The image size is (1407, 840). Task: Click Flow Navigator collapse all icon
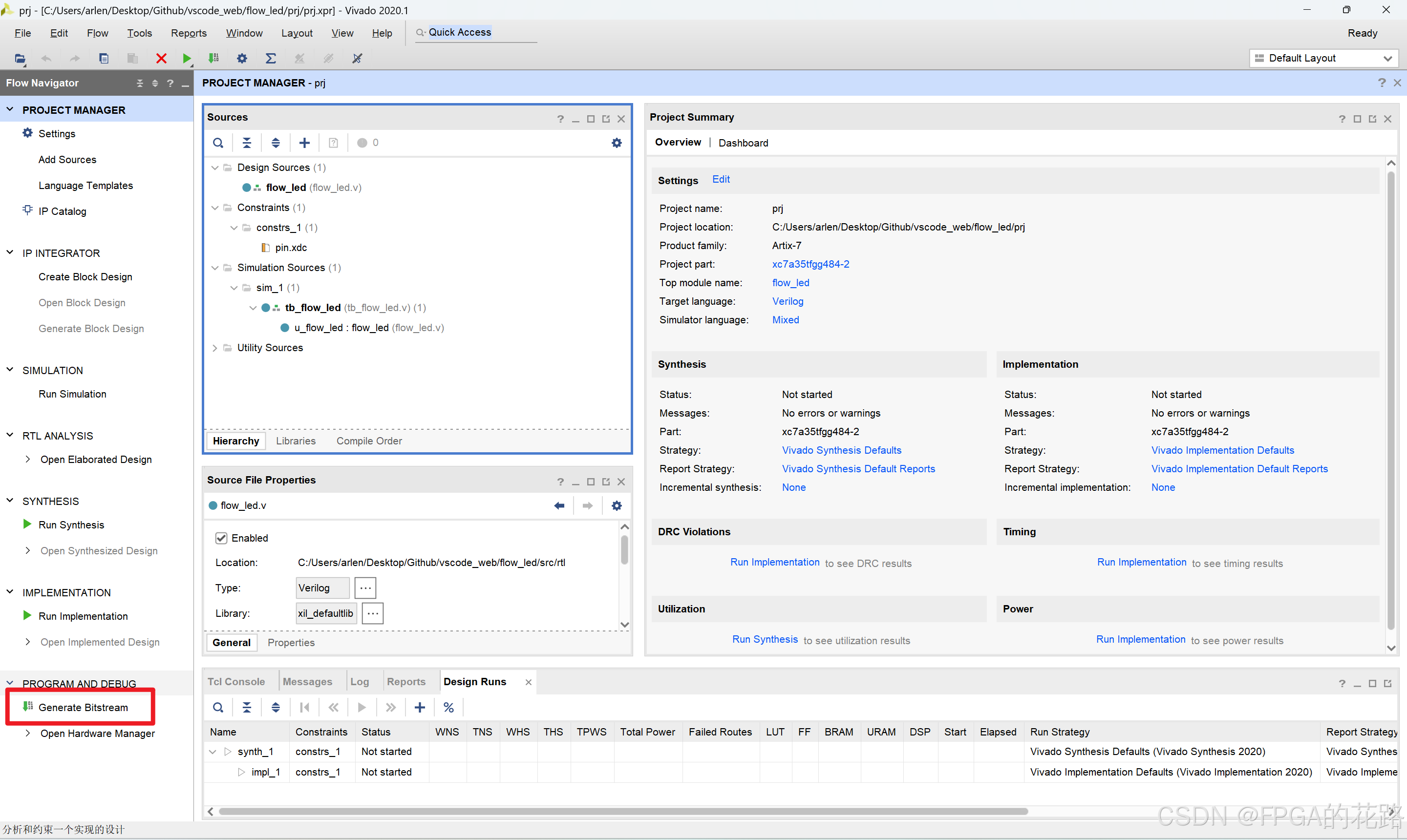point(140,83)
